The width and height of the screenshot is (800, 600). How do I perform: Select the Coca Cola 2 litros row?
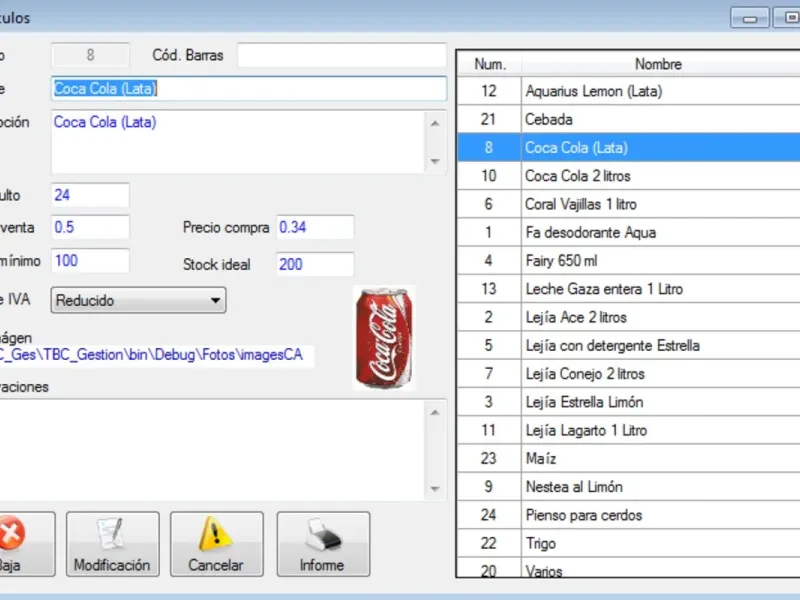pyautogui.click(x=629, y=176)
